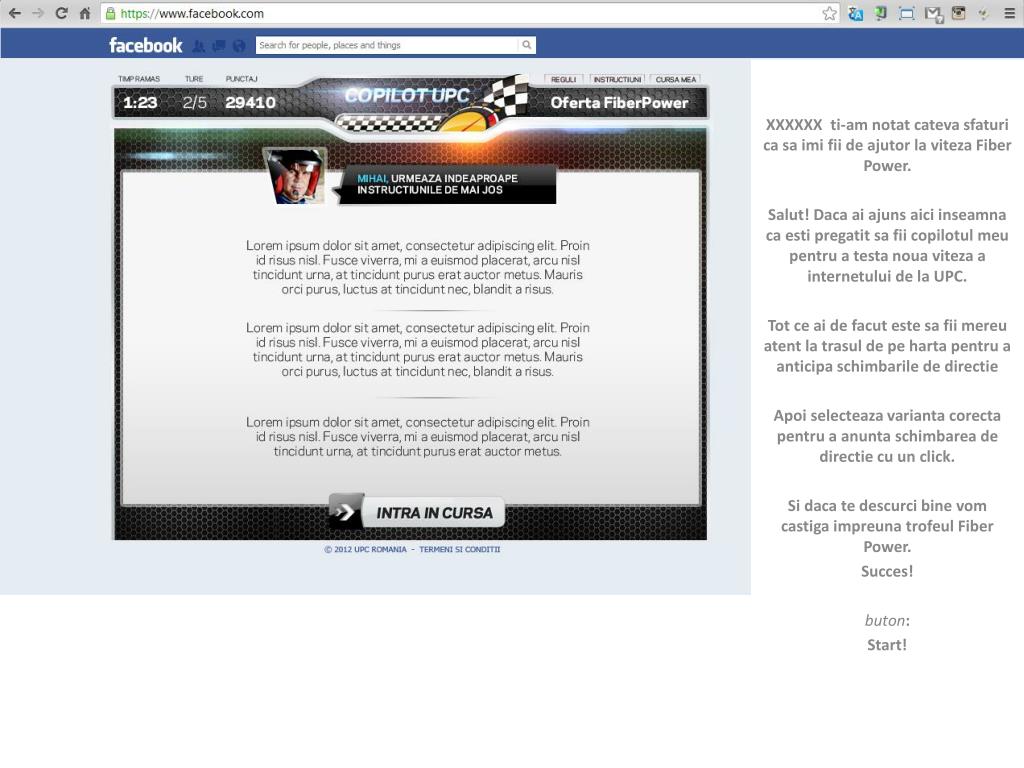The height and width of the screenshot is (768, 1024).
Task: Click the driver helmet avatar thumbnail
Action: [x=296, y=176]
